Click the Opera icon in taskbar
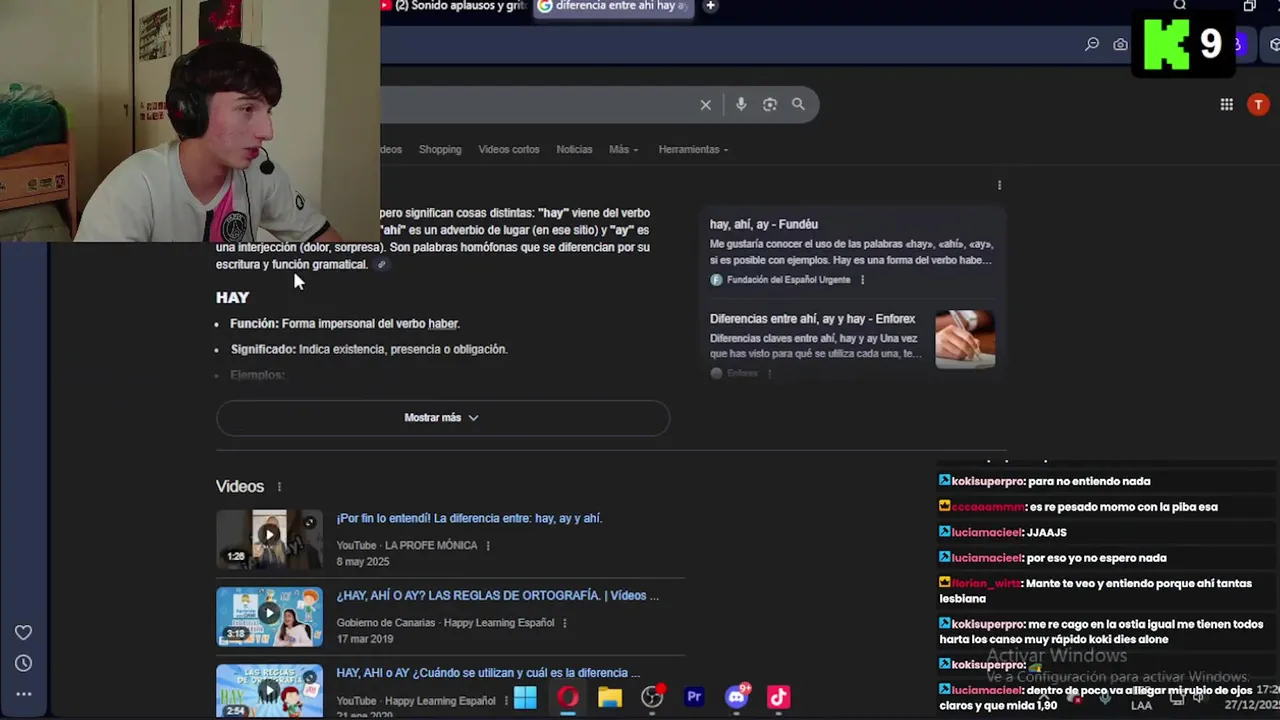 tap(567, 697)
